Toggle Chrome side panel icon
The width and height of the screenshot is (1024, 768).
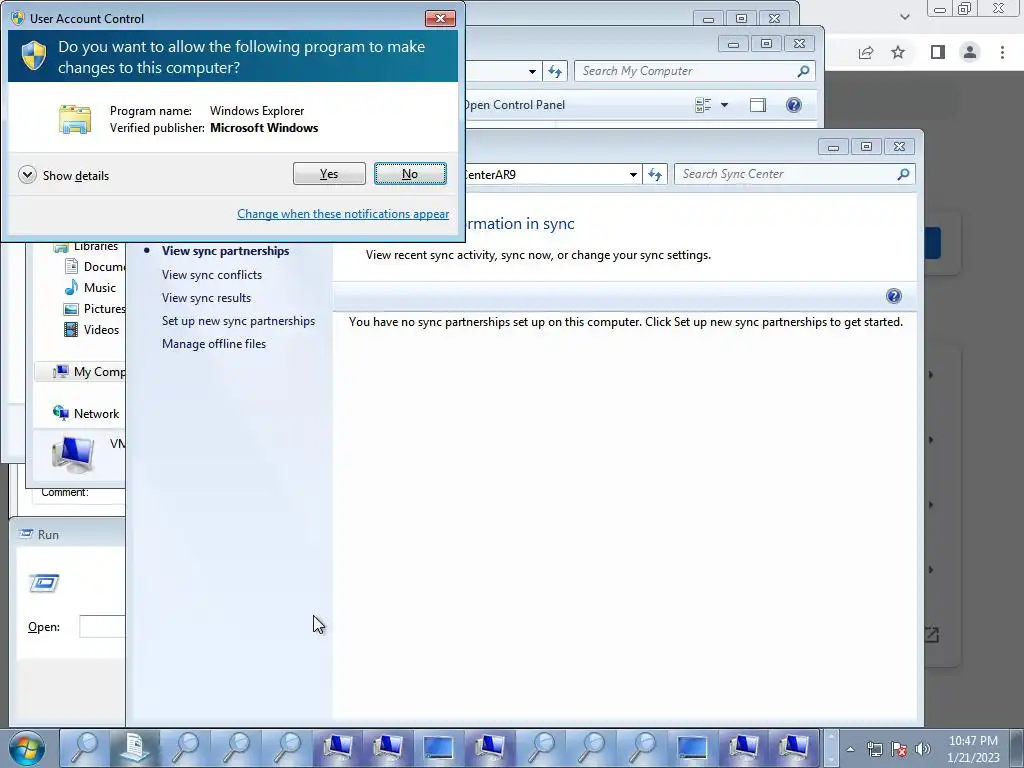pyautogui.click(x=938, y=52)
